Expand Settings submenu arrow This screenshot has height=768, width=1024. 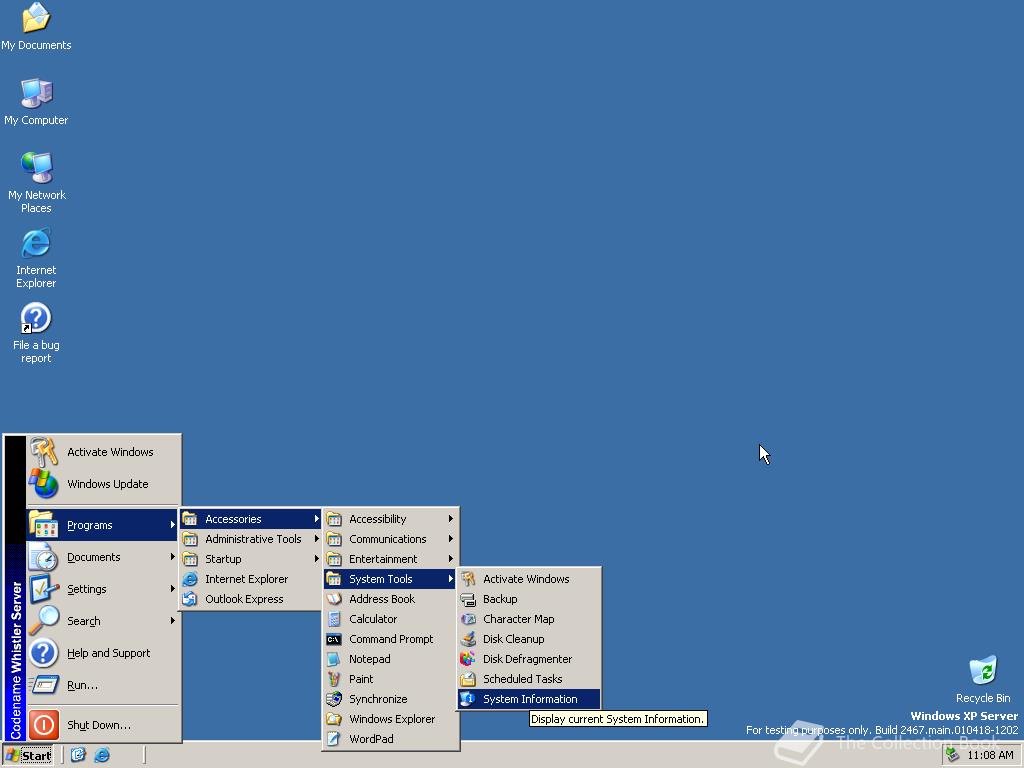pos(172,589)
